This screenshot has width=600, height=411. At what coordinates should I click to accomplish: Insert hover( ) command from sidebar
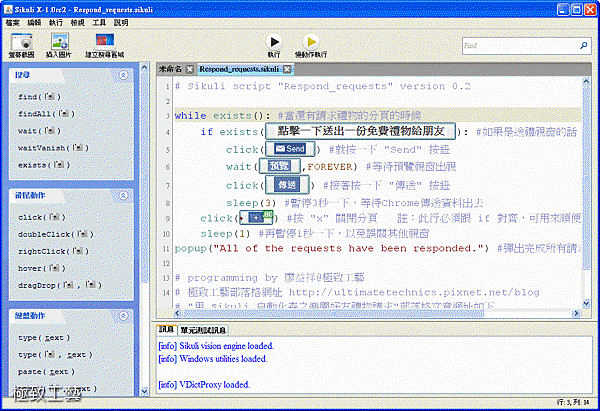[42, 268]
